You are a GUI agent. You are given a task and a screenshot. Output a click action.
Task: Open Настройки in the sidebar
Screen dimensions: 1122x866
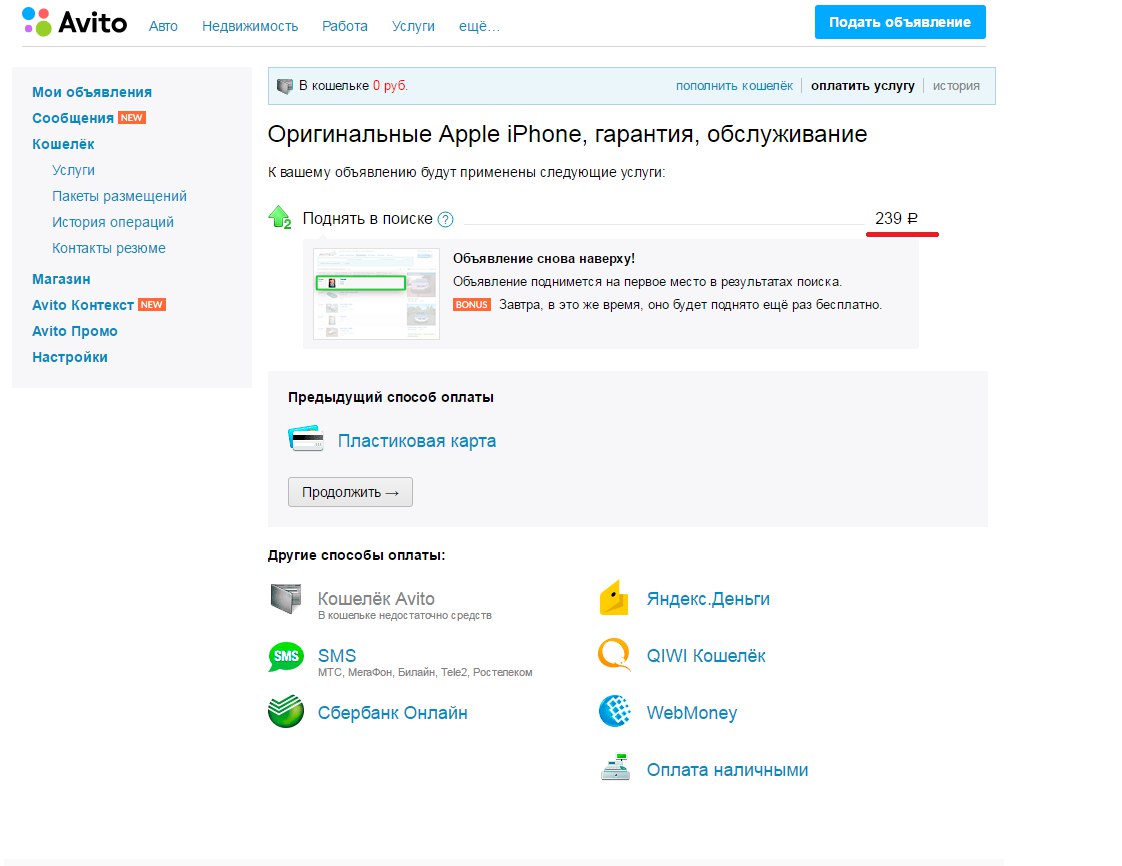tap(69, 357)
